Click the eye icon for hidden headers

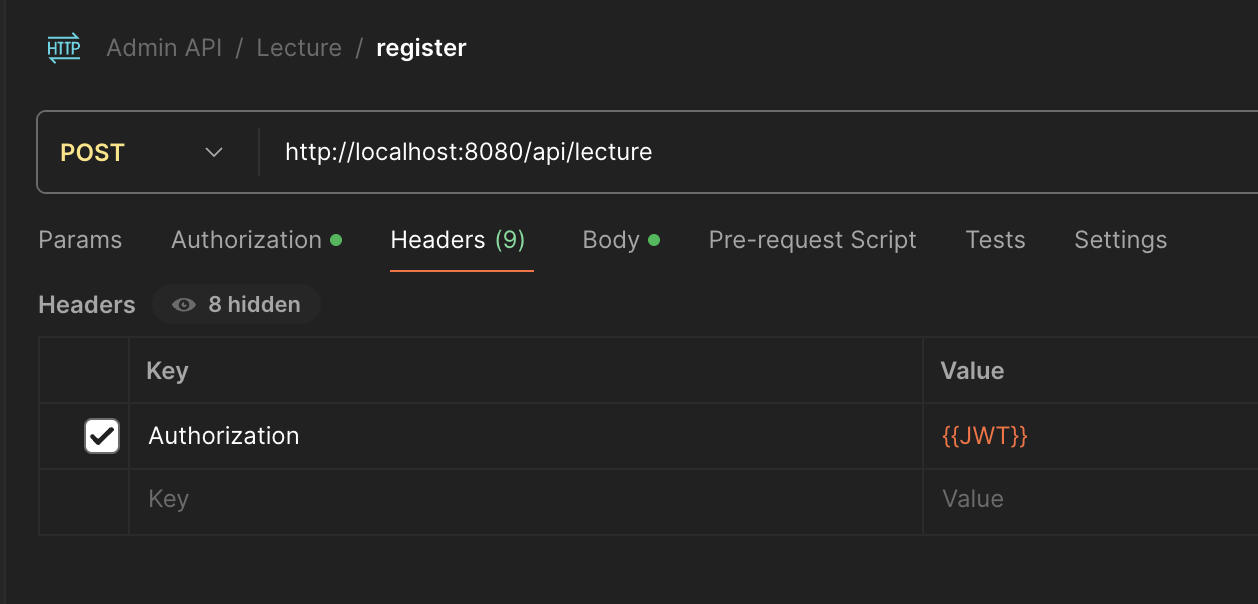[184, 305]
